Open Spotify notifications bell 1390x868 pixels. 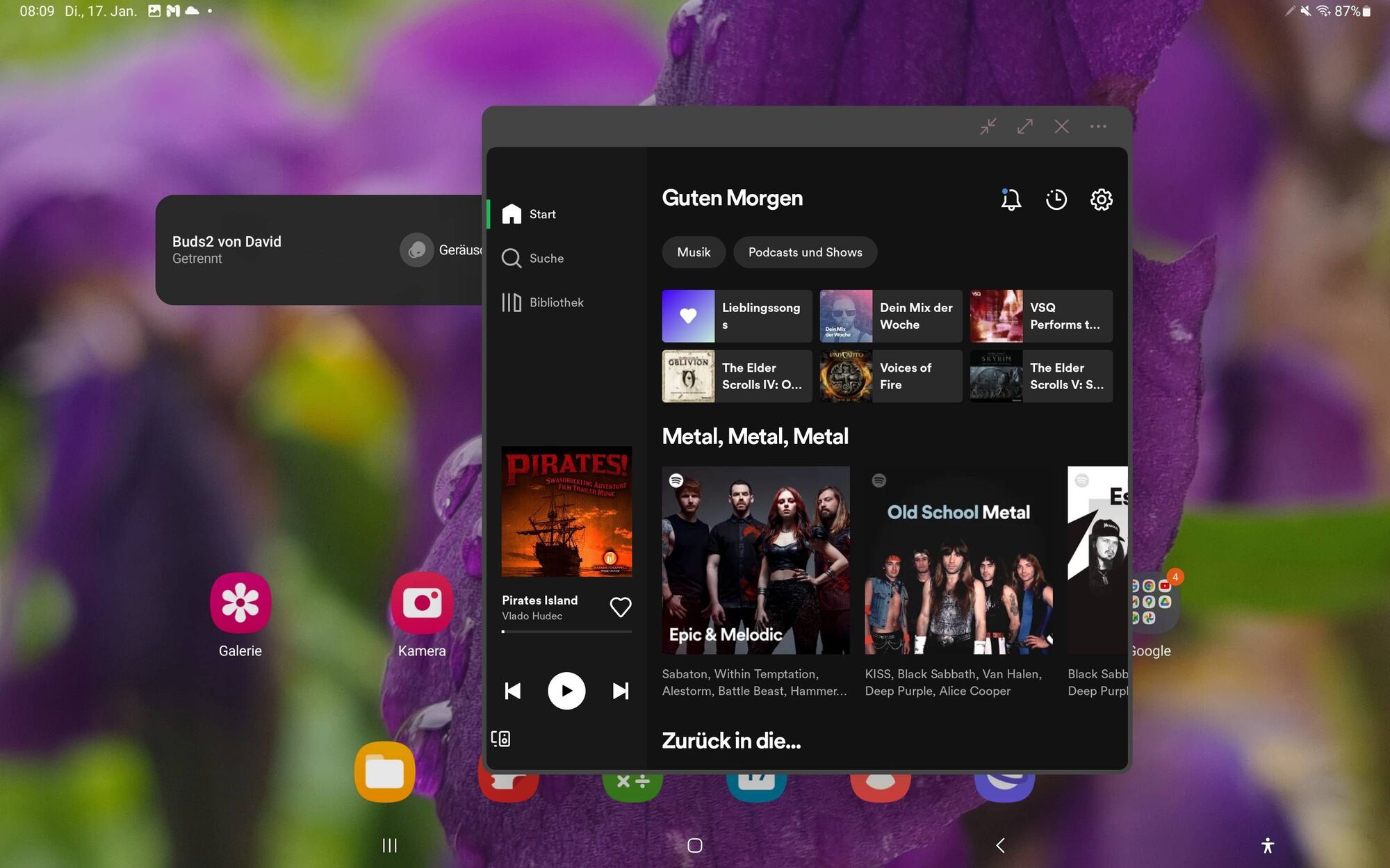pos(1011,199)
